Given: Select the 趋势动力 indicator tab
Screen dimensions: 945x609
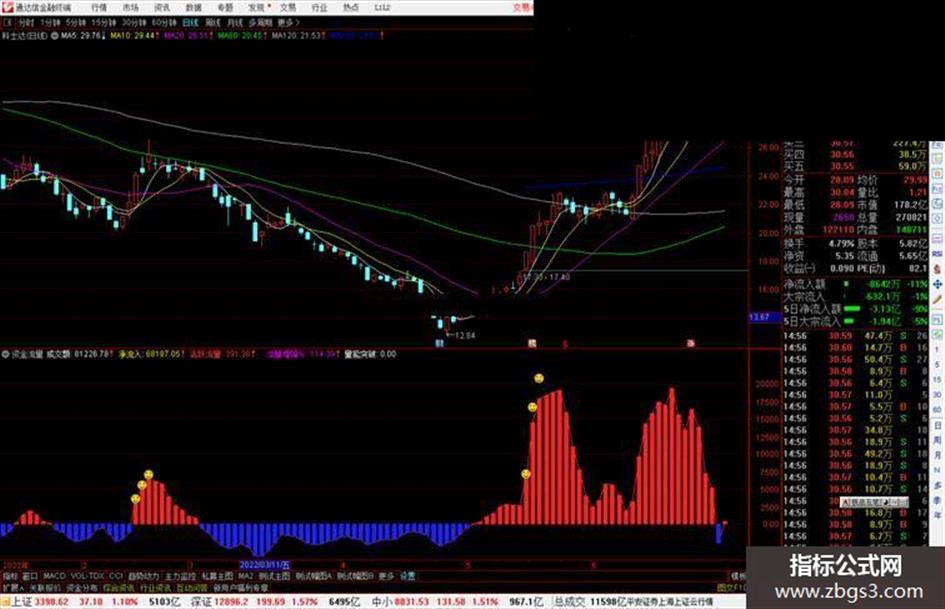Looking at the screenshot, I should pyautogui.click(x=143, y=576).
